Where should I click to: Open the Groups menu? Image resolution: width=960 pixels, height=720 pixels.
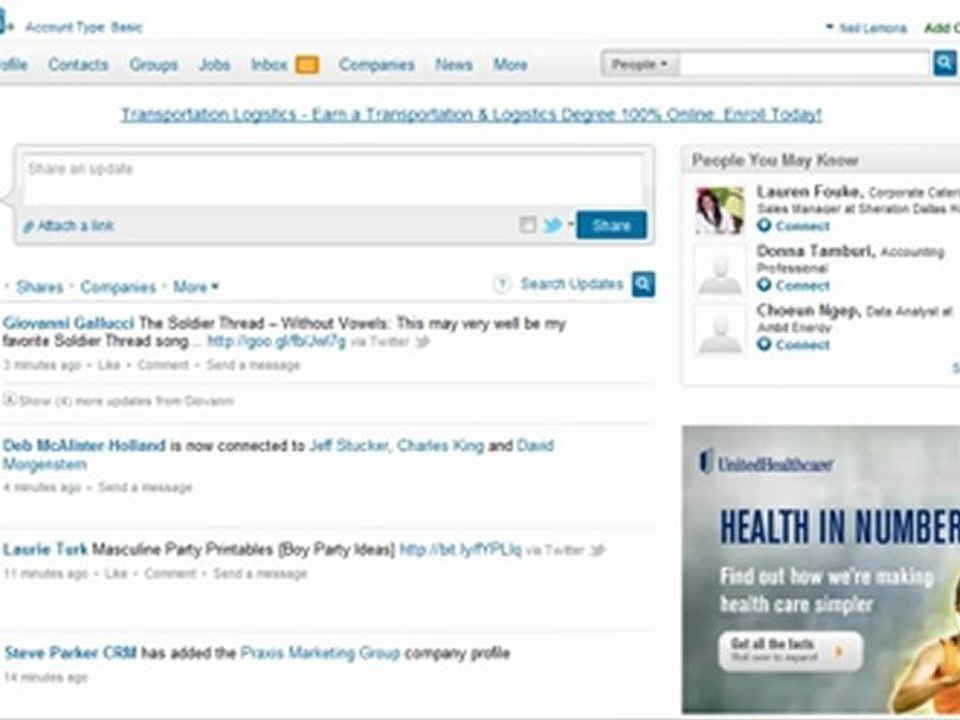[153, 64]
